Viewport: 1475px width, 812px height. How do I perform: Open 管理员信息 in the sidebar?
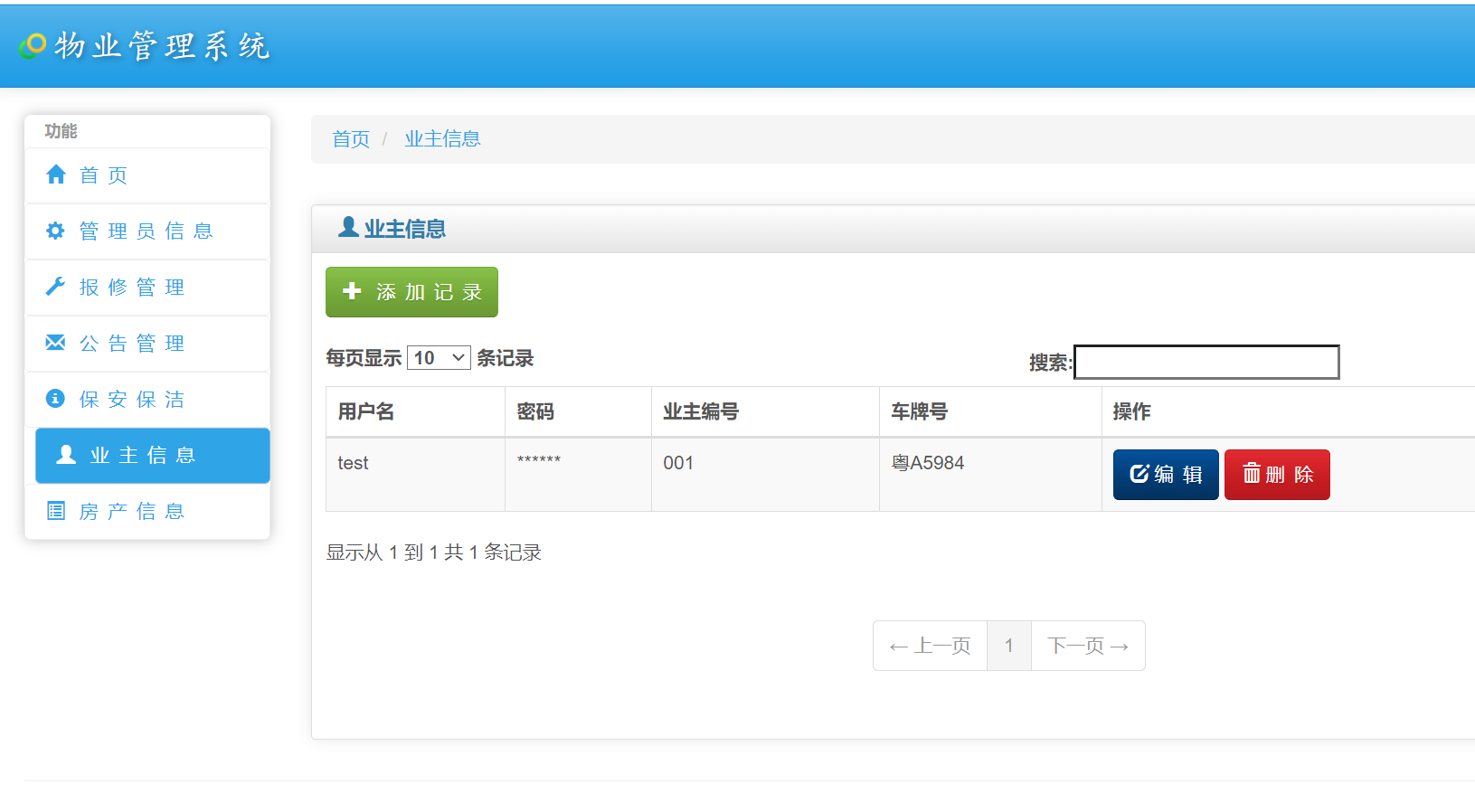click(x=147, y=231)
